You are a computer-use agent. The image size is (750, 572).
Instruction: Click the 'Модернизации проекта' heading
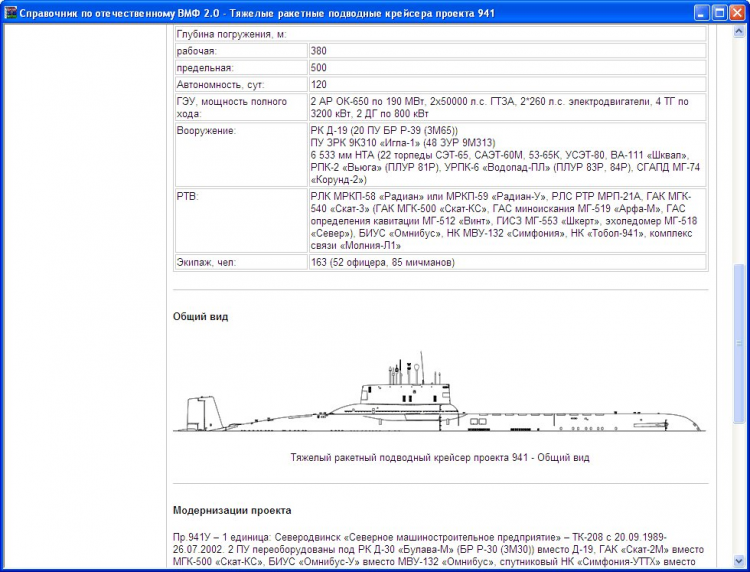[x=232, y=510]
